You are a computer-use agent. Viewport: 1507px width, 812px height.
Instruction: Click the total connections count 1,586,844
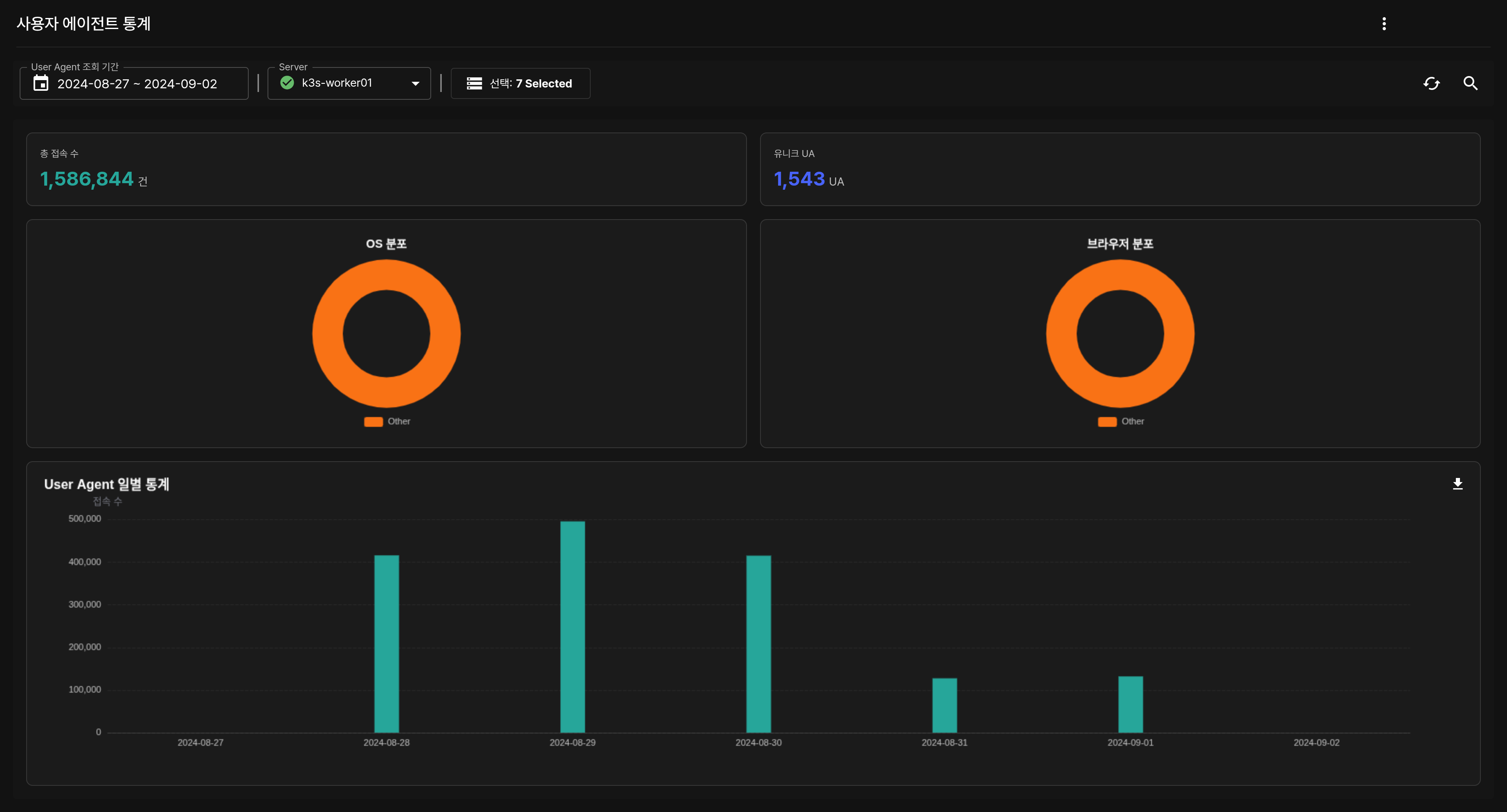point(87,179)
